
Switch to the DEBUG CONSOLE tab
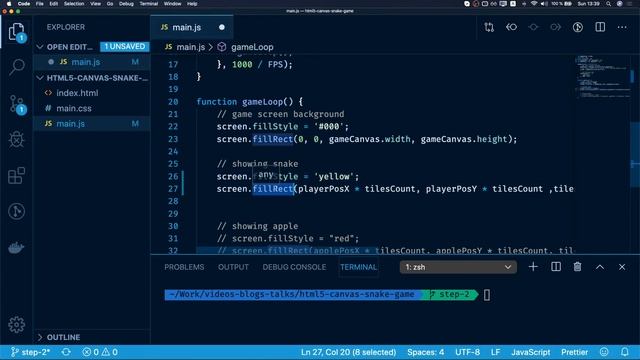click(x=294, y=267)
